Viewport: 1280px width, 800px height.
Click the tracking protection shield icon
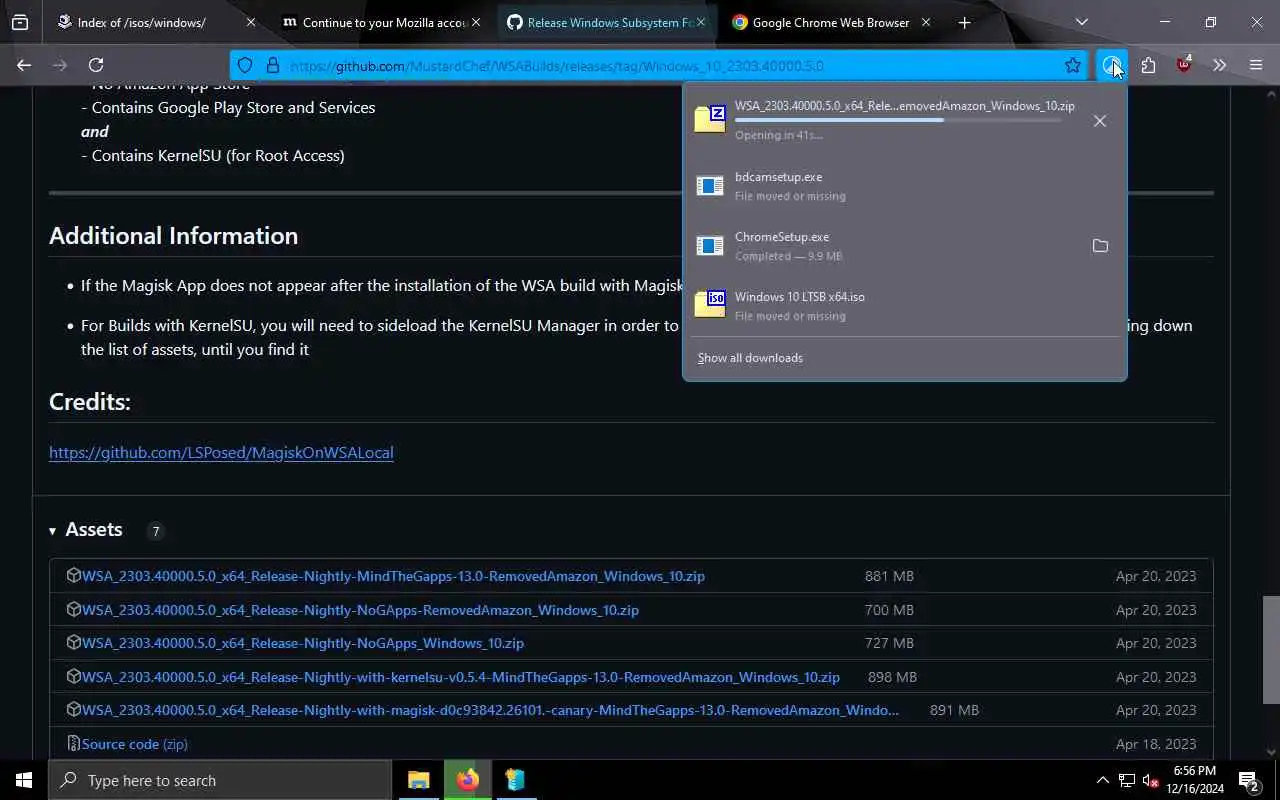pyautogui.click(x=245, y=66)
